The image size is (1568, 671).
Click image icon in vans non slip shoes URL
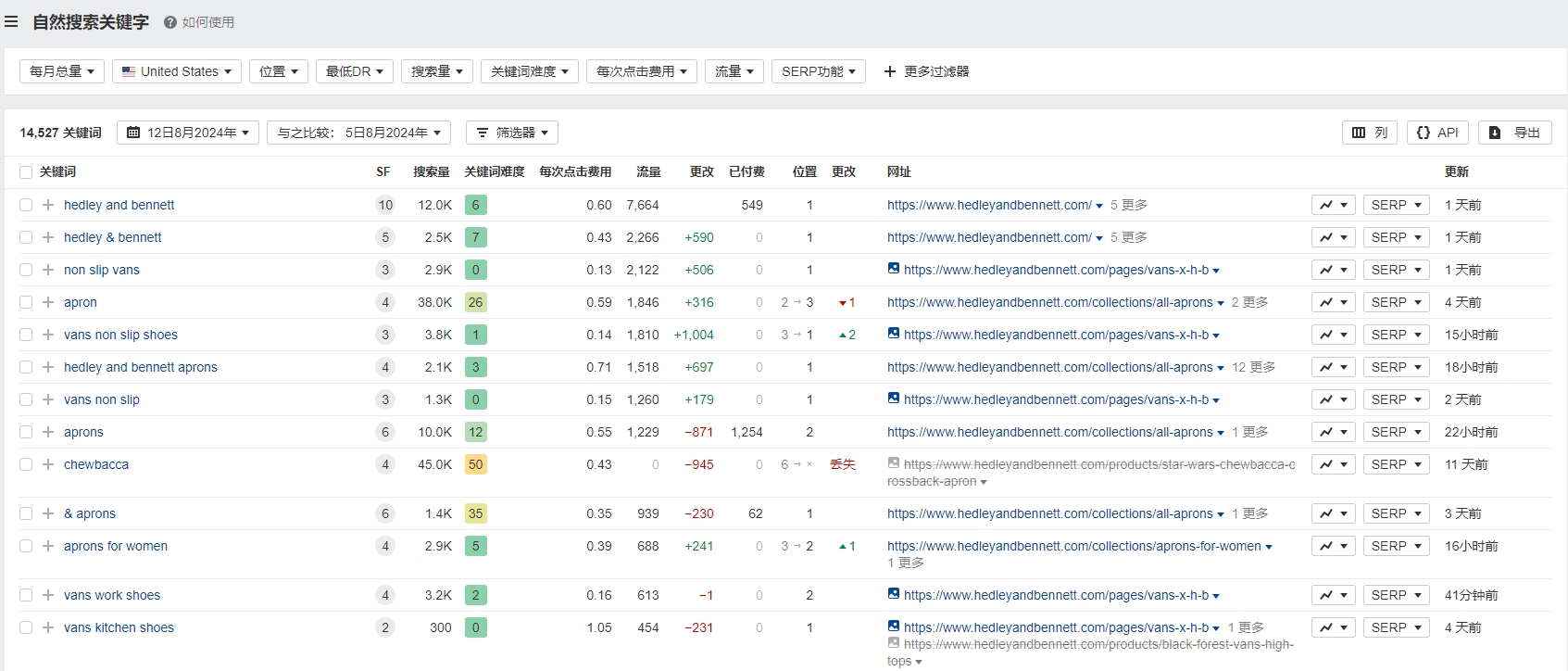point(894,334)
